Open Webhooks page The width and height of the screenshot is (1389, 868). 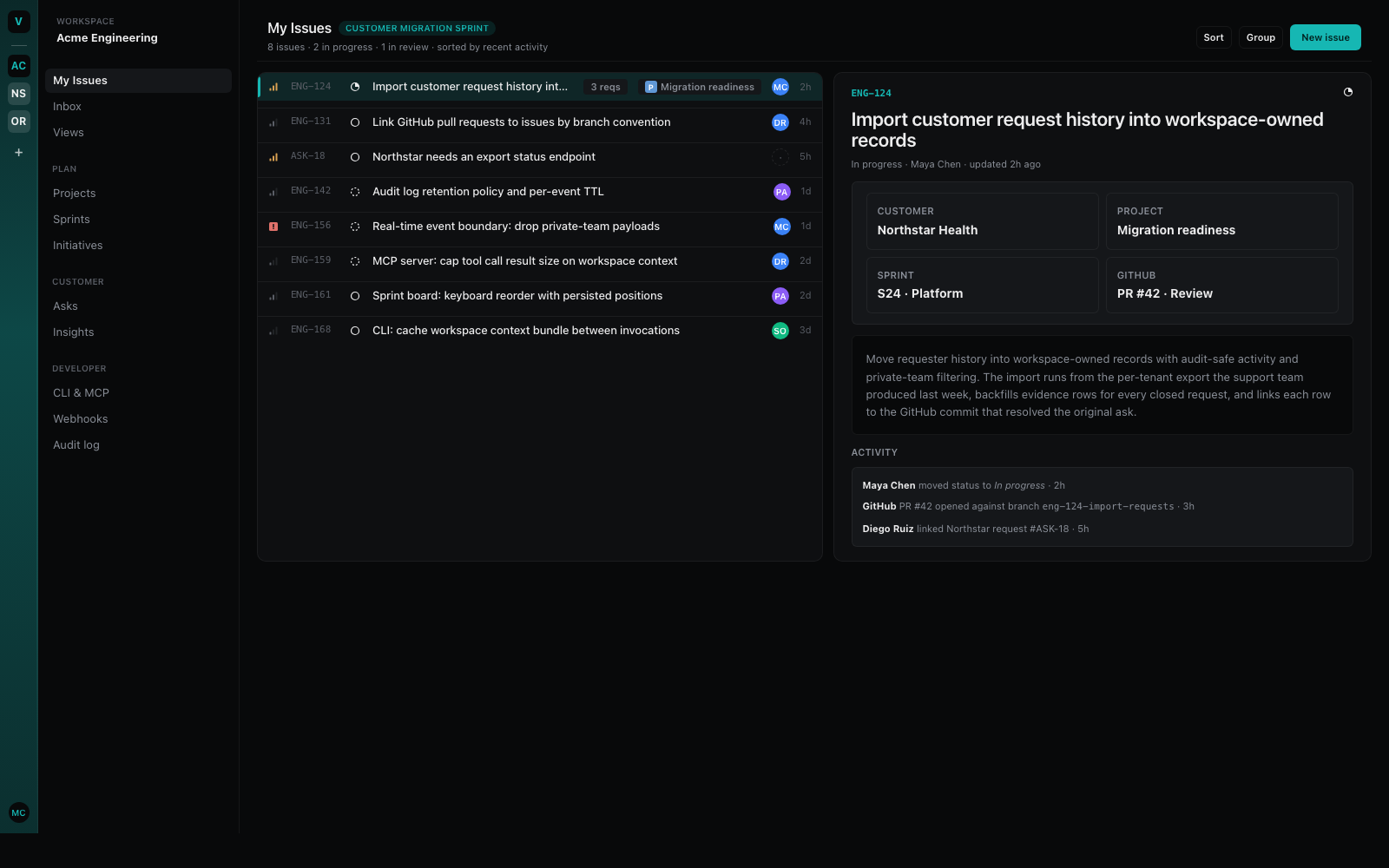(x=138, y=419)
